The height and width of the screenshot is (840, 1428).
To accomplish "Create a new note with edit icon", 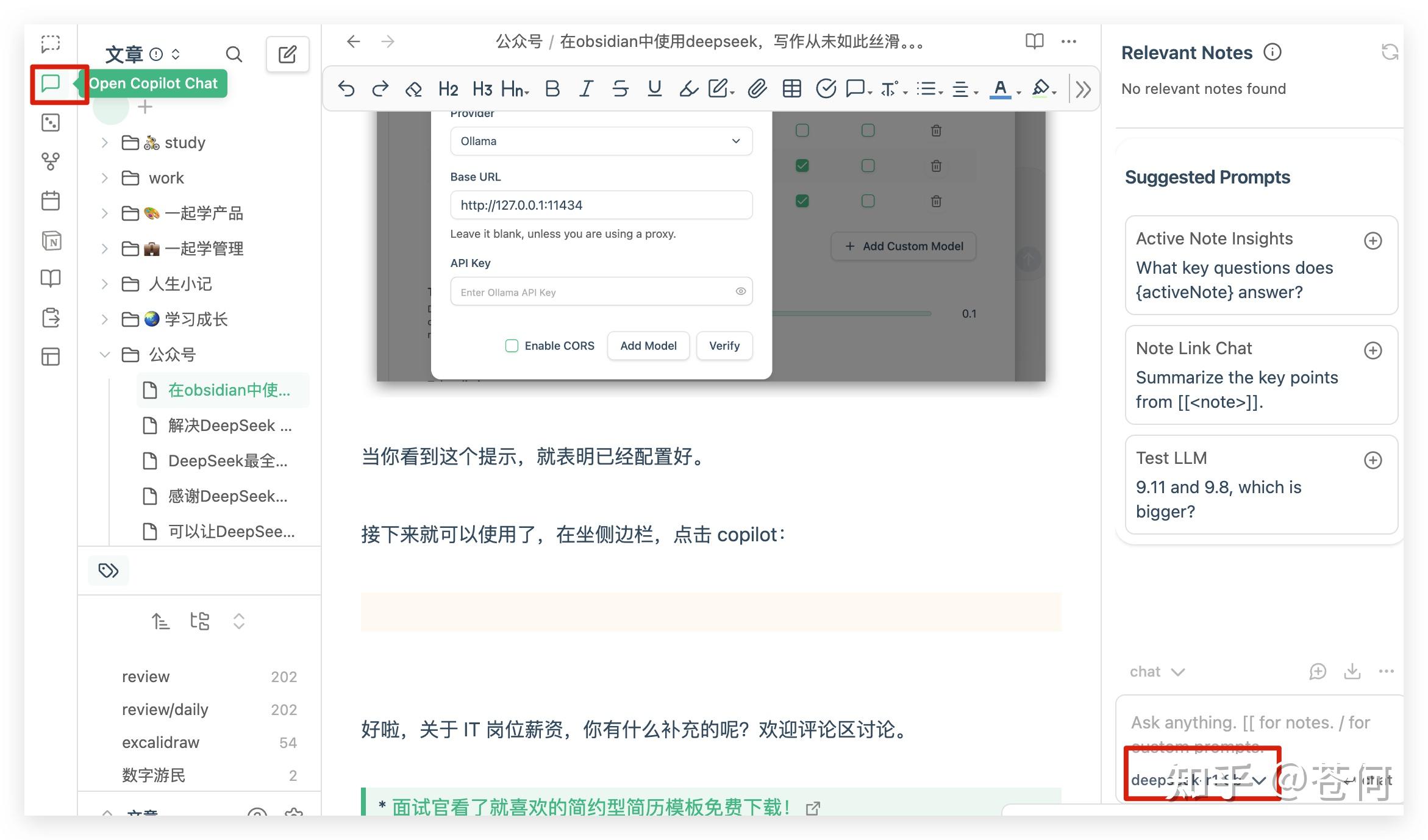I will pos(287,55).
